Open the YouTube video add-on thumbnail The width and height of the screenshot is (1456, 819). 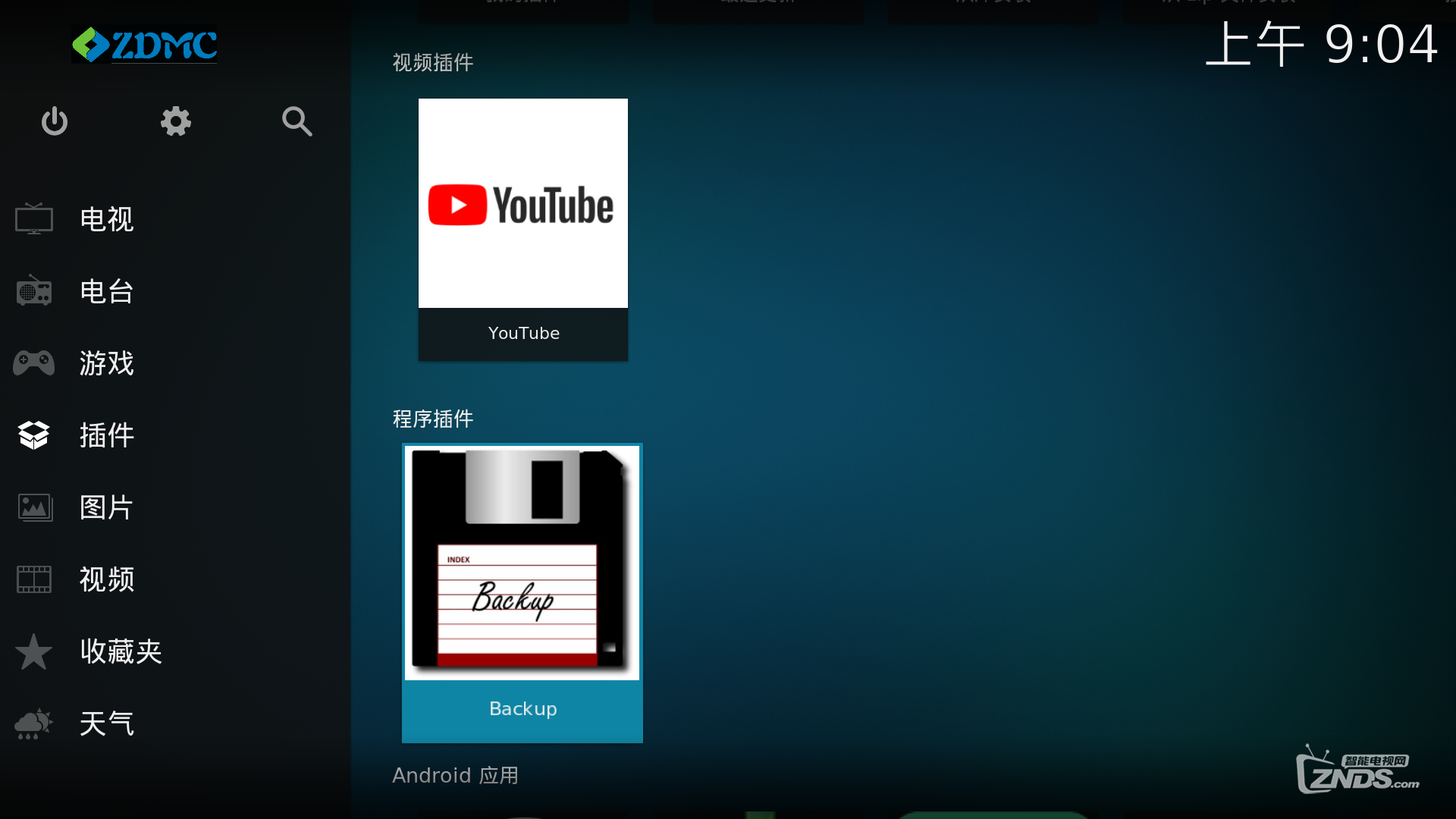pyautogui.click(x=522, y=203)
